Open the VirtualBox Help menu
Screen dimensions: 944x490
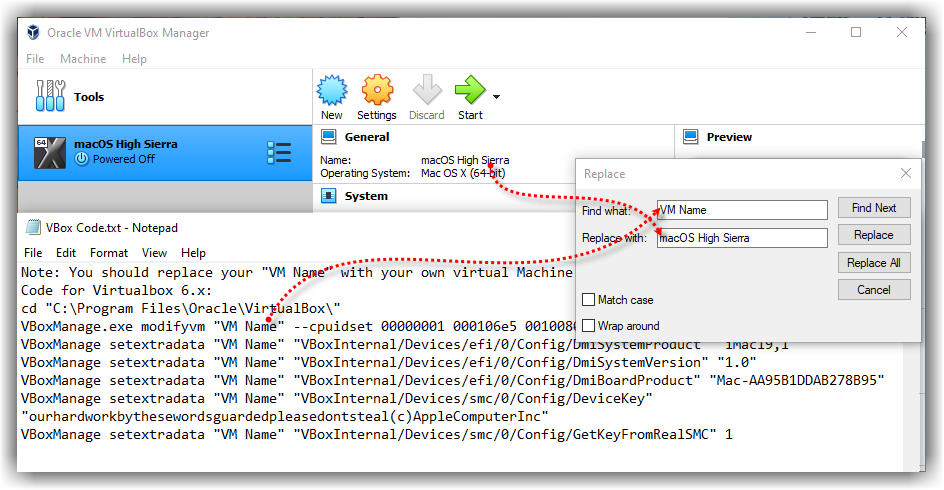point(134,58)
